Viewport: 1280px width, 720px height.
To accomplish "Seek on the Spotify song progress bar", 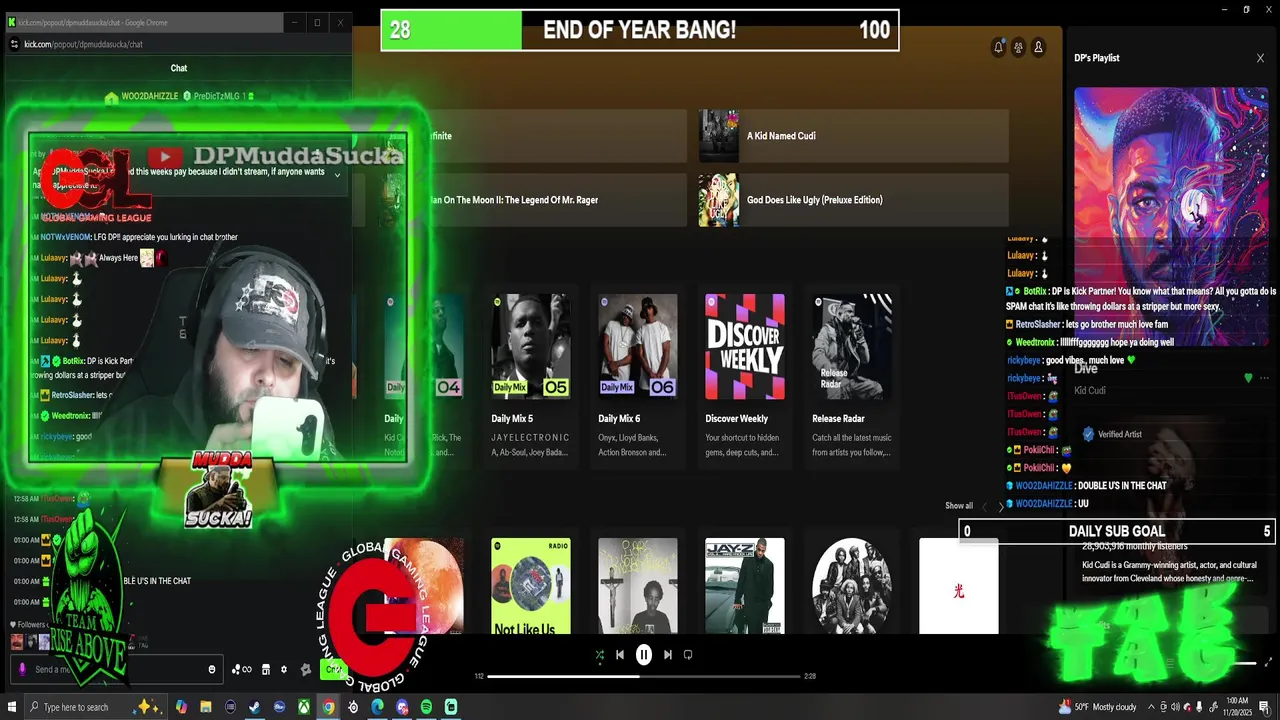I will [644, 676].
